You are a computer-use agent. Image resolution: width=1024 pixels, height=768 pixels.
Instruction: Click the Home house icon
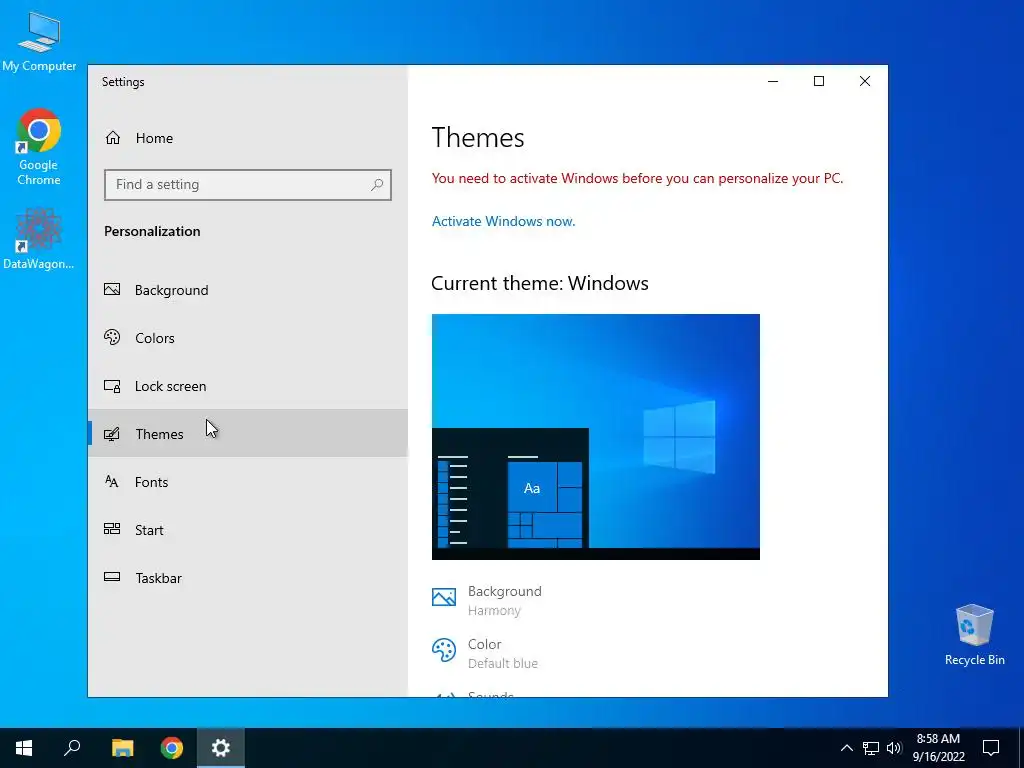pos(113,138)
